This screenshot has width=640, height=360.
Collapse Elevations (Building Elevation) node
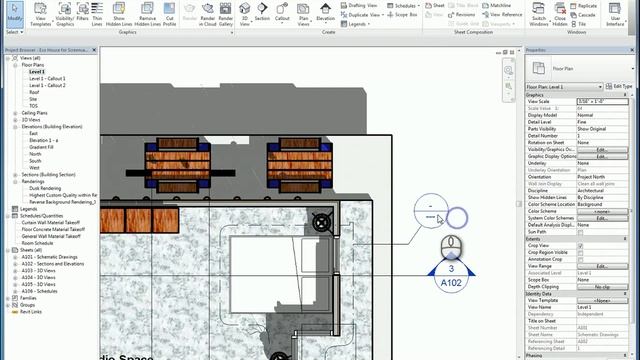15,127
